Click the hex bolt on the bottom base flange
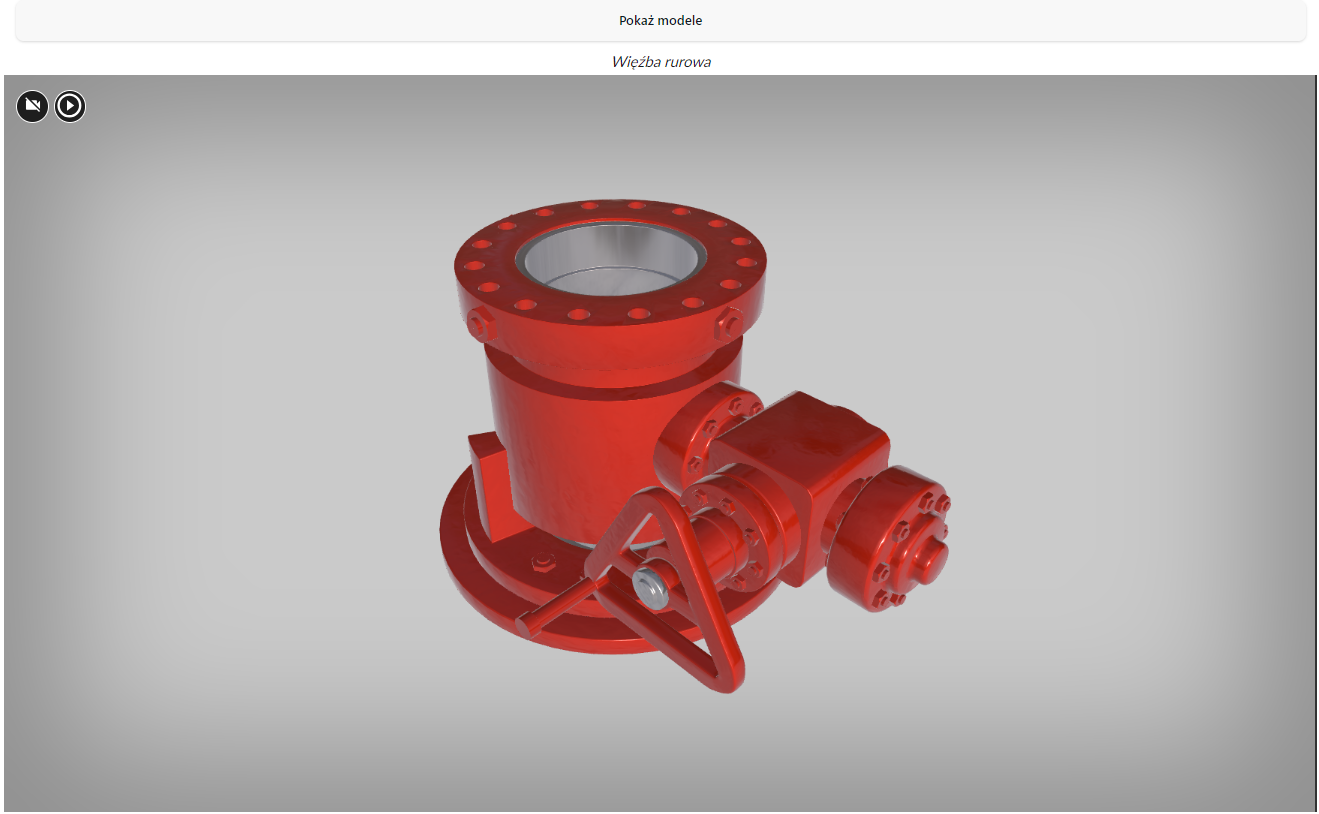The image size is (1319, 814). (x=541, y=562)
